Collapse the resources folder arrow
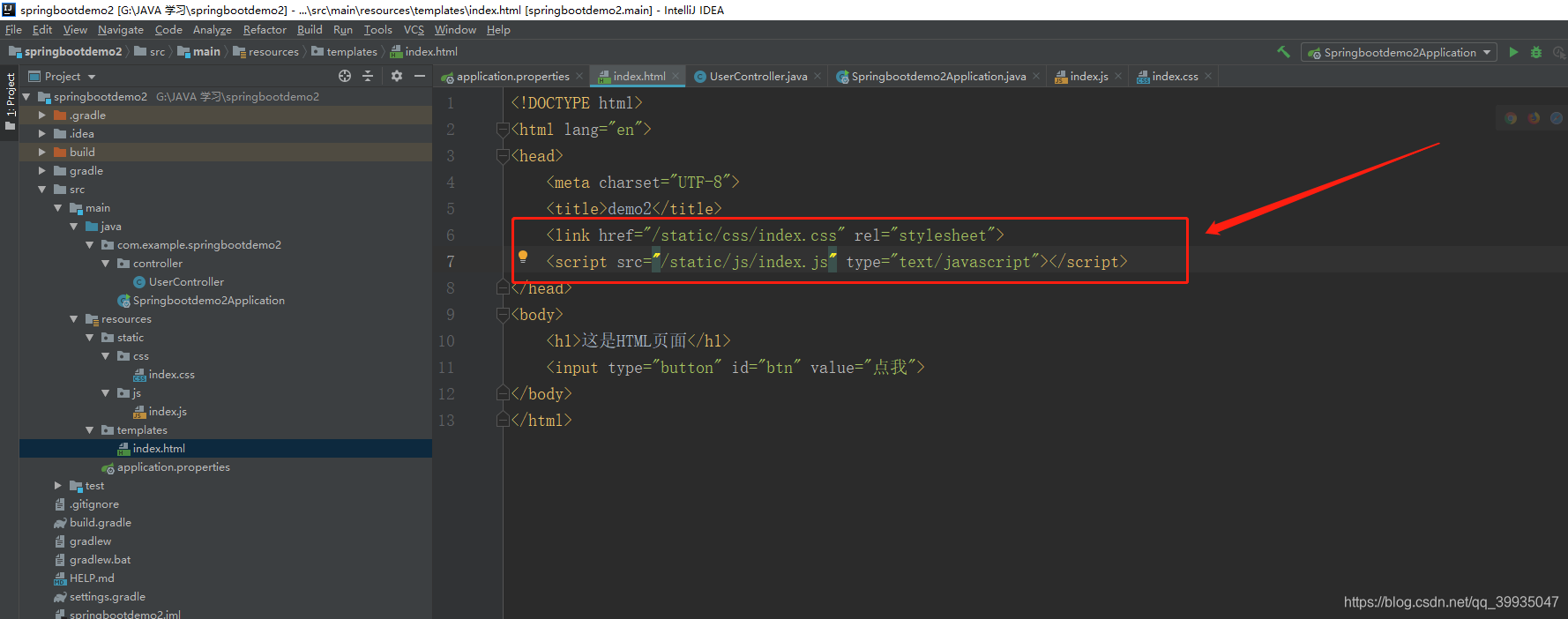 click(x=73, y=319)
